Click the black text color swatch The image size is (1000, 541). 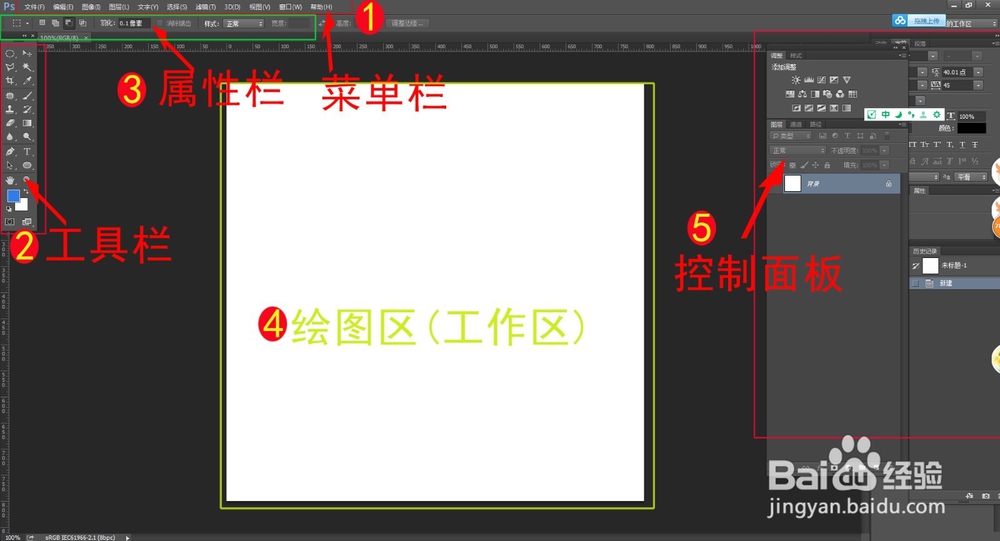[x=971, y=128]
